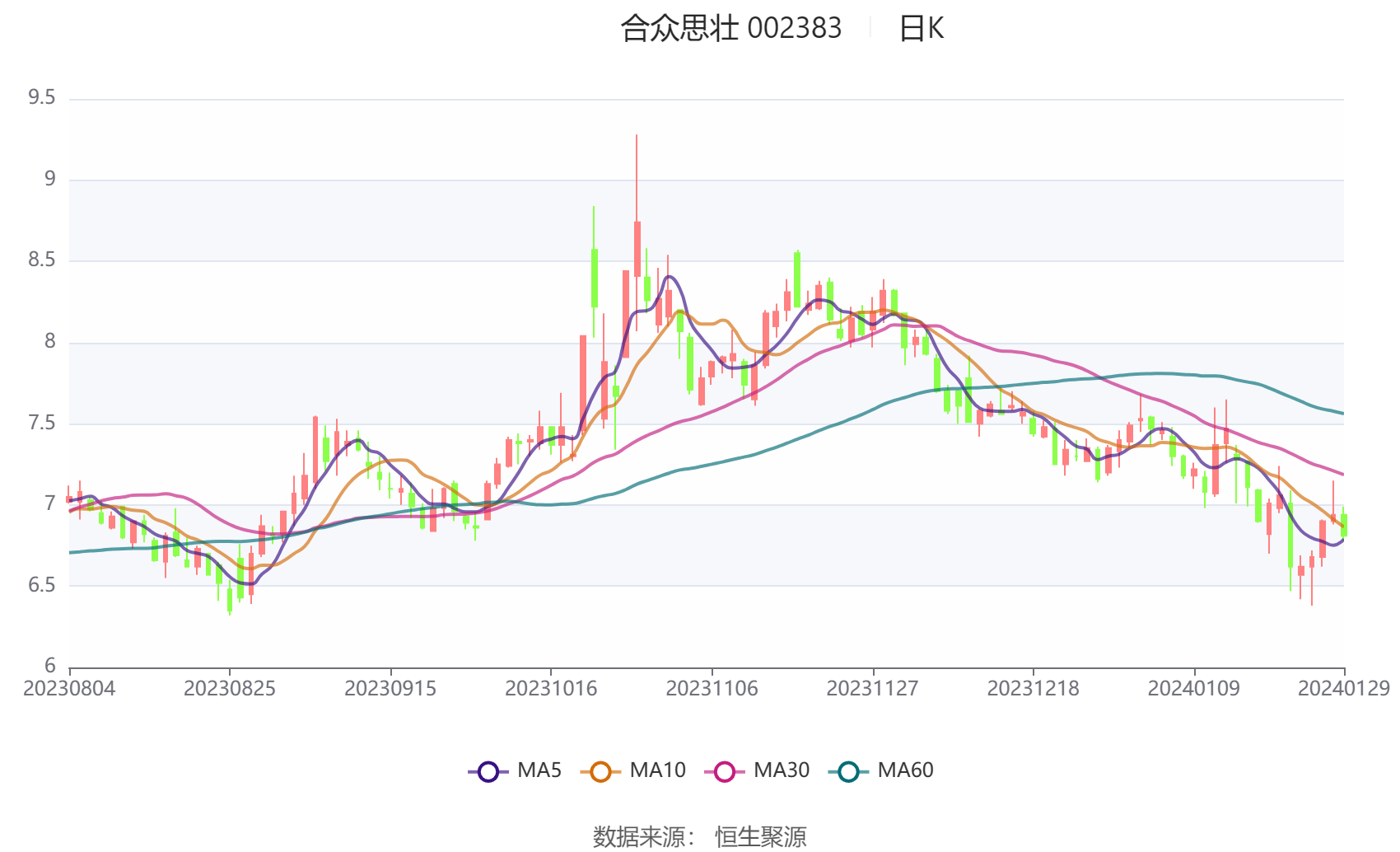This screenshot has height=852, width=1400.
Task: Click the x-axis date 20231218
Action: pos(1033,688)
